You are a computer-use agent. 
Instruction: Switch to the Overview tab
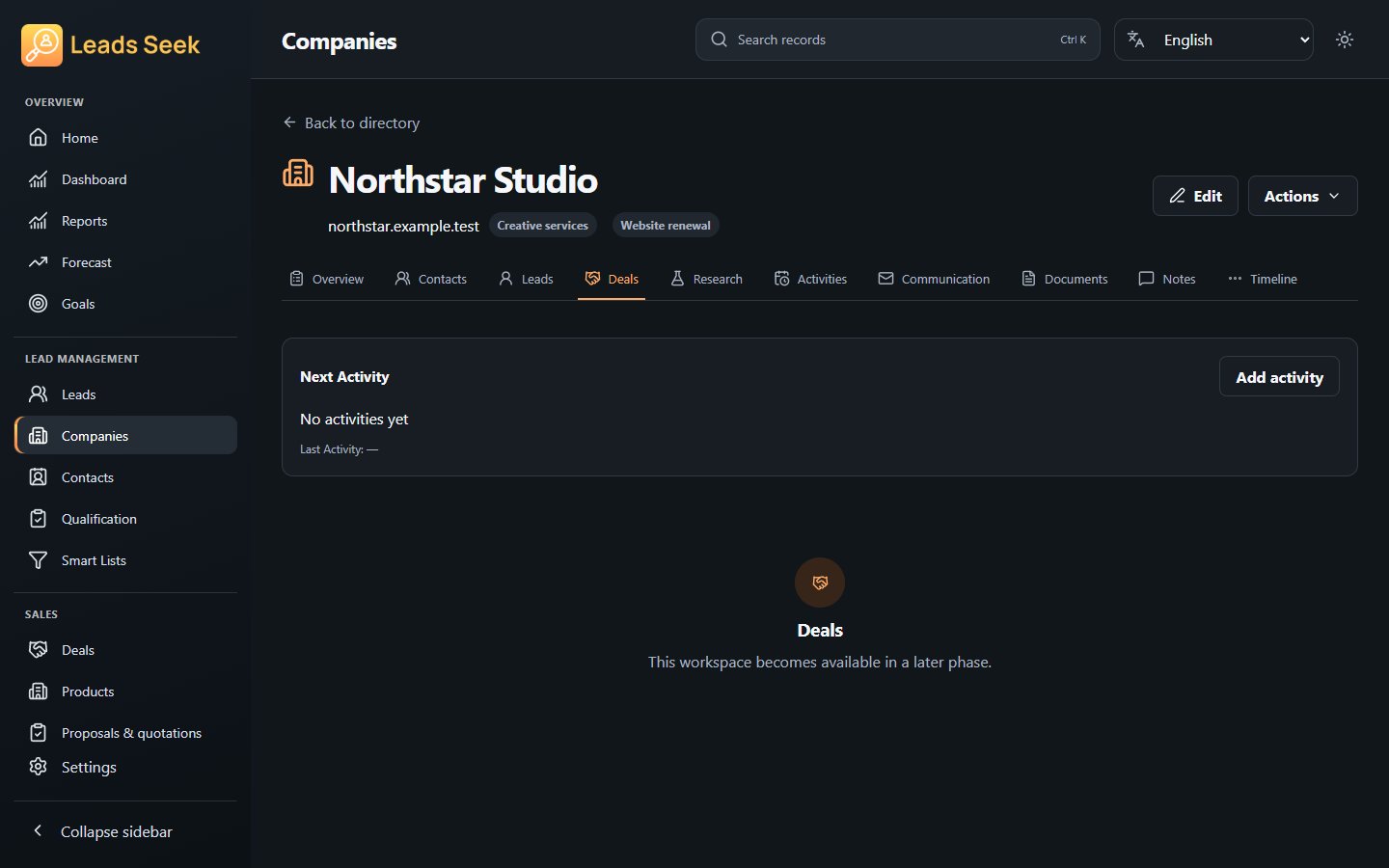coord(326,279)
